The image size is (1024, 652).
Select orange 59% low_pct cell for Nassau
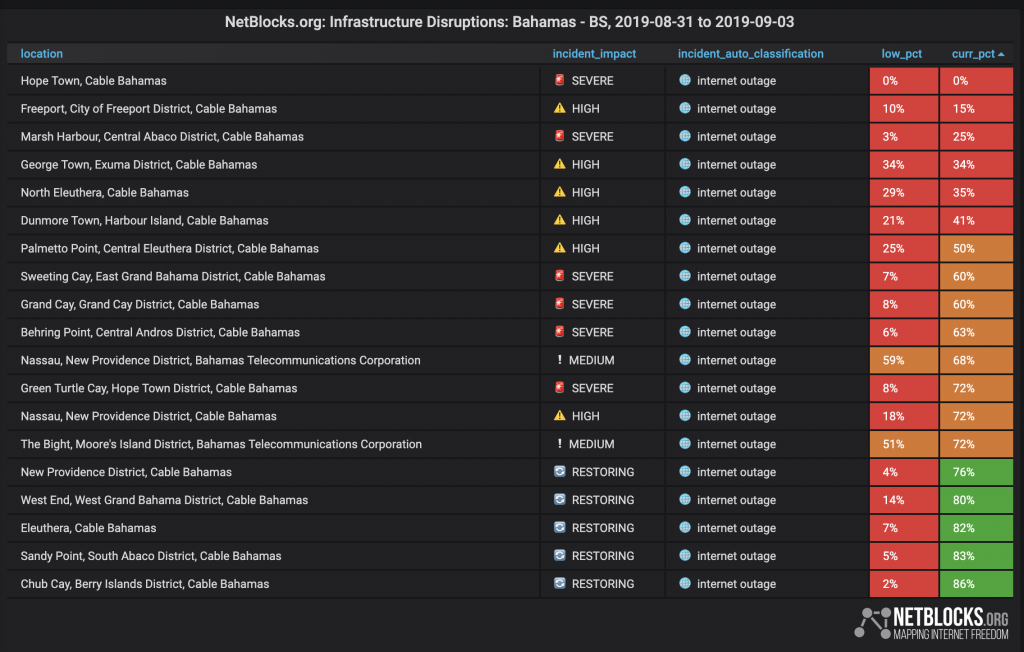(904, 360)
